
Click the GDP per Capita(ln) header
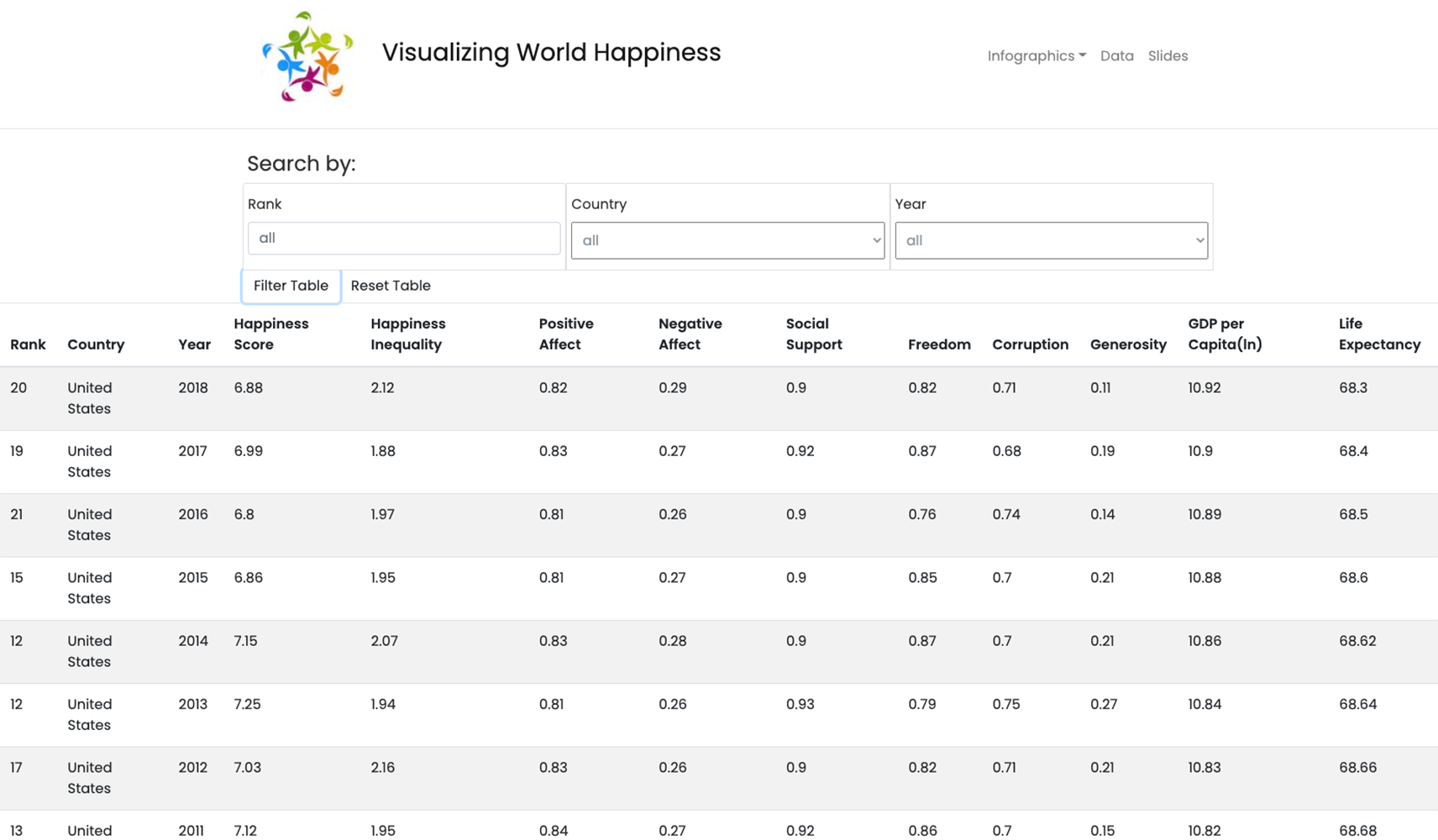[x=1225, y=334]
